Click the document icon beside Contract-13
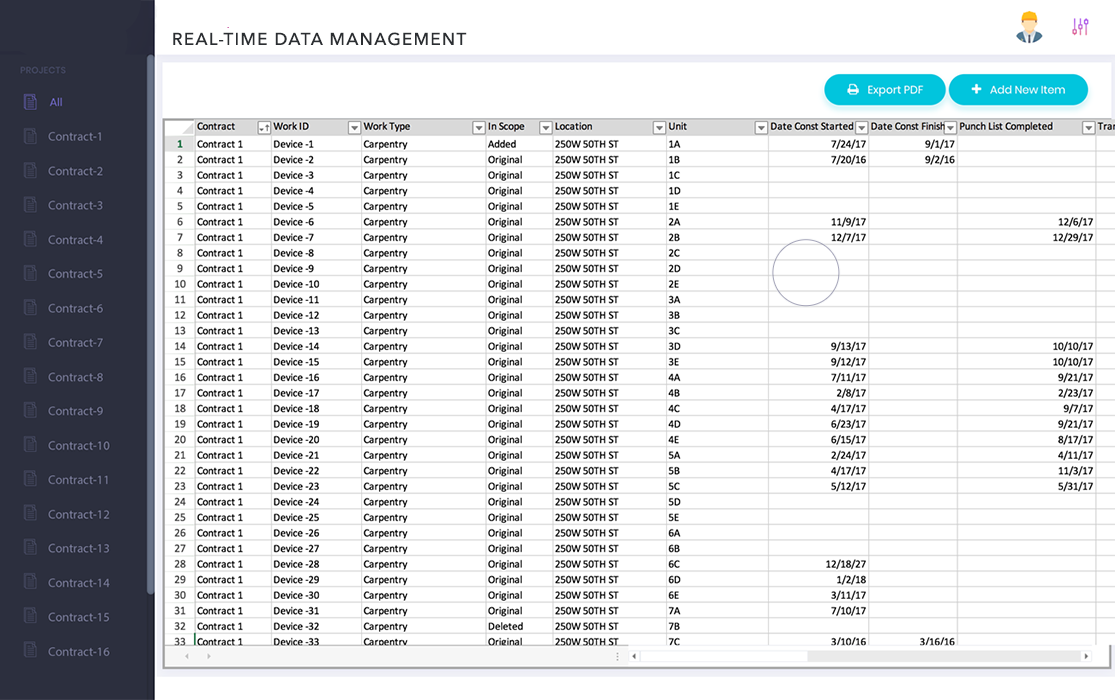The width and height of the screenshot is (1115, 700). 30,548
